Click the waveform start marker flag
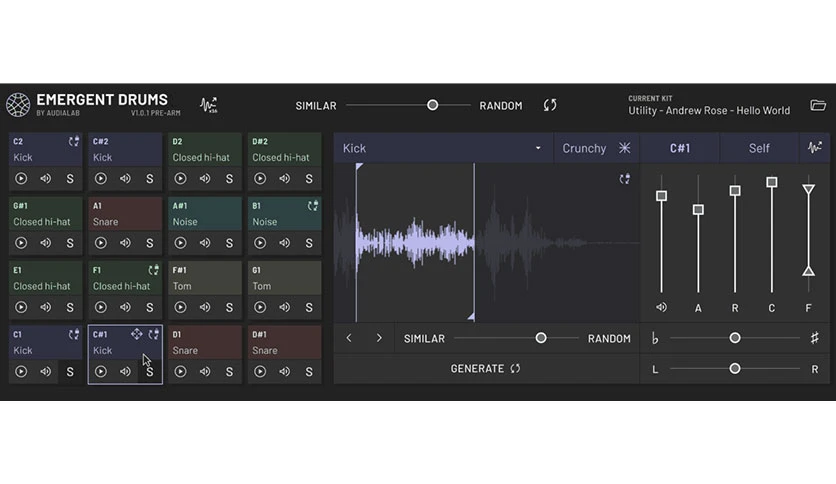Image resolution: width=836 pixels, height=484 pixels. pyautogui.click(x=359, y=167)
